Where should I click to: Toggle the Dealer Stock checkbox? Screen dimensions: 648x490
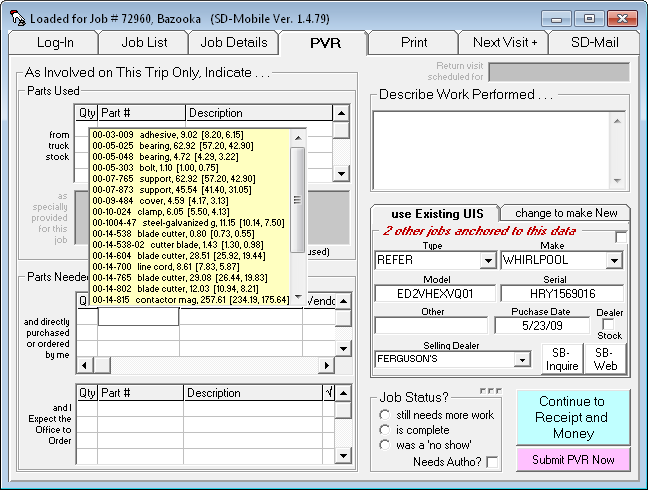coord(609,325)
